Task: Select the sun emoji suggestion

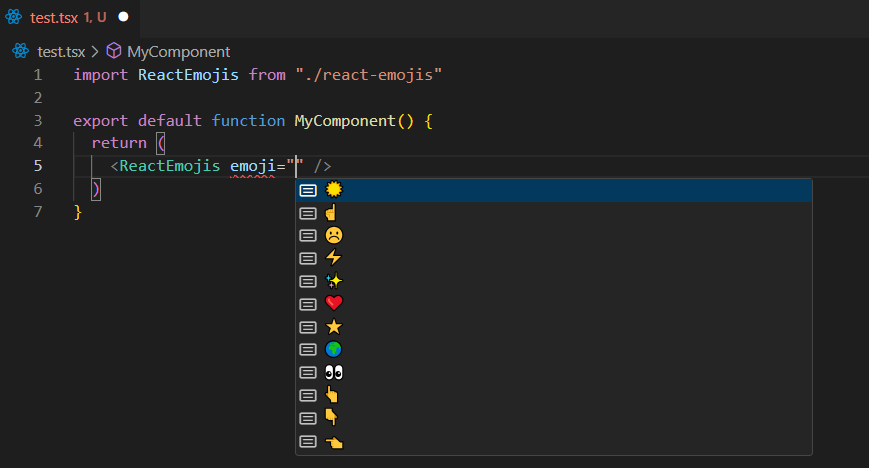Action: click(334, 190)
